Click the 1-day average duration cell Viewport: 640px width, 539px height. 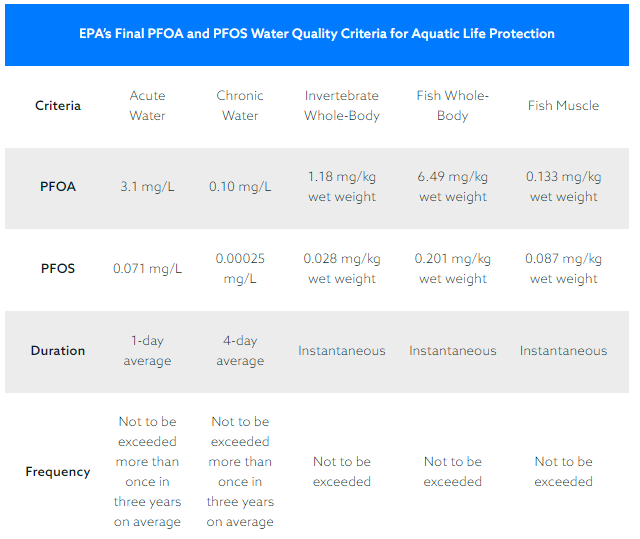(x=148, y=351)
